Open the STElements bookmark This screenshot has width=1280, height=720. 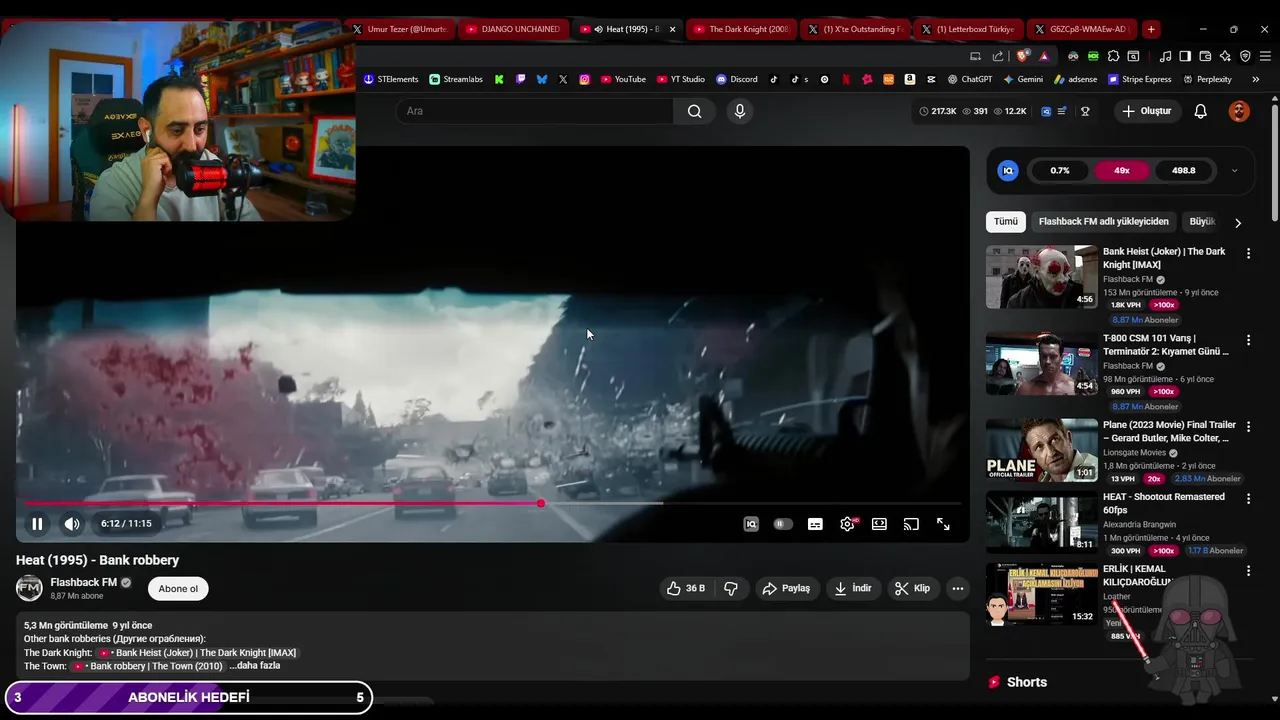coord(391,79)
